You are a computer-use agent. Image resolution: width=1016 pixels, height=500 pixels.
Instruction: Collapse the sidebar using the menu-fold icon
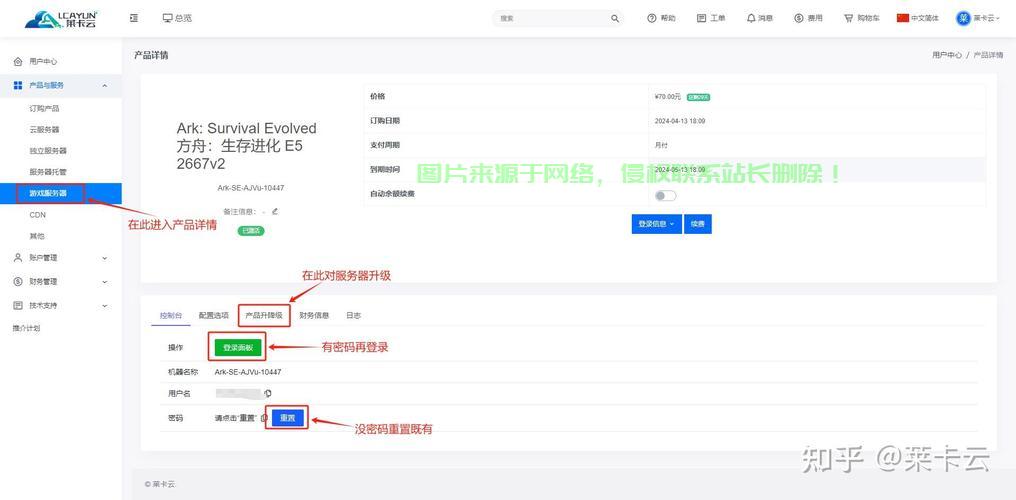134,18
